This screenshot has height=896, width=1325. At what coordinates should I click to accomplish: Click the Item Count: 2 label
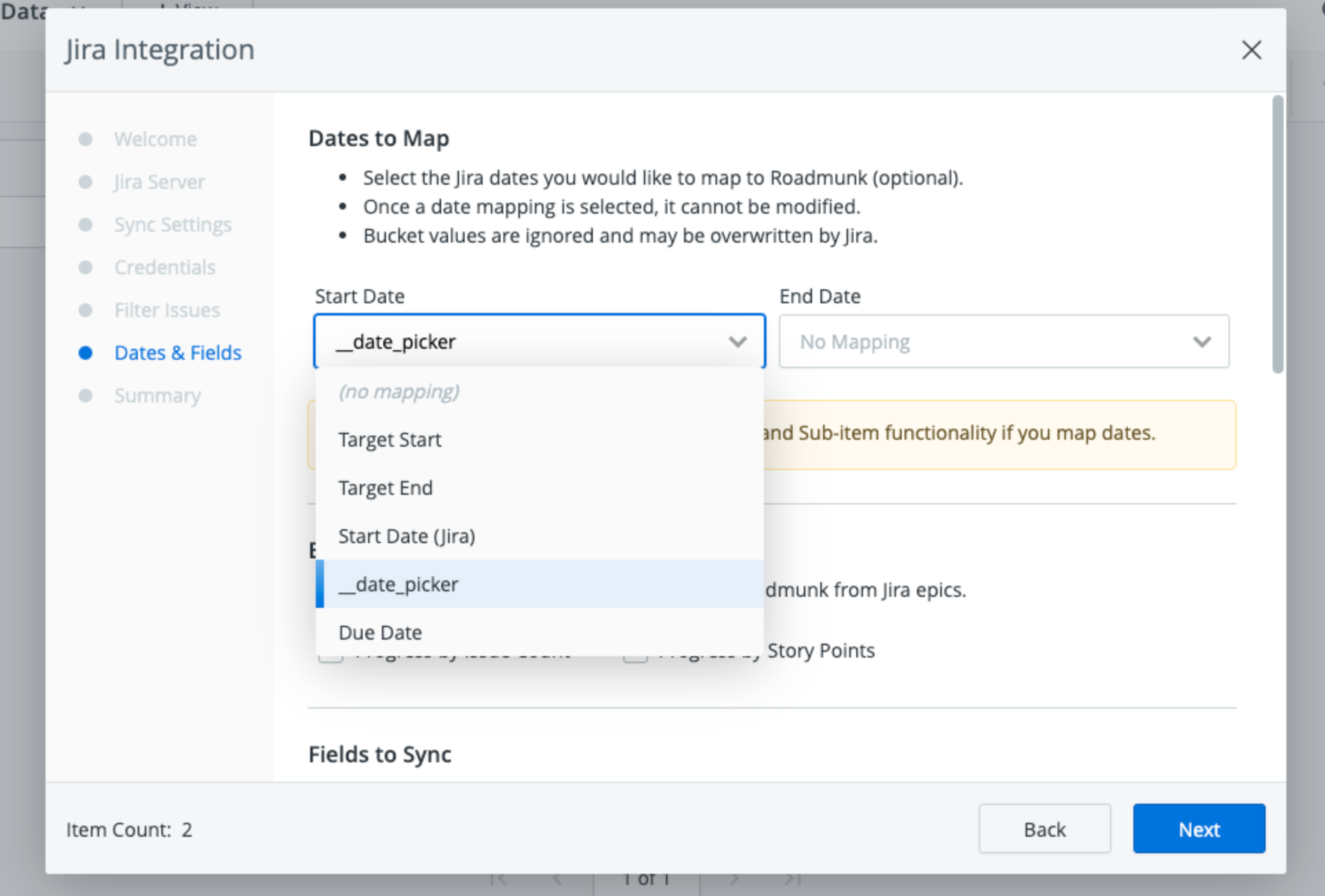(129, 829)
